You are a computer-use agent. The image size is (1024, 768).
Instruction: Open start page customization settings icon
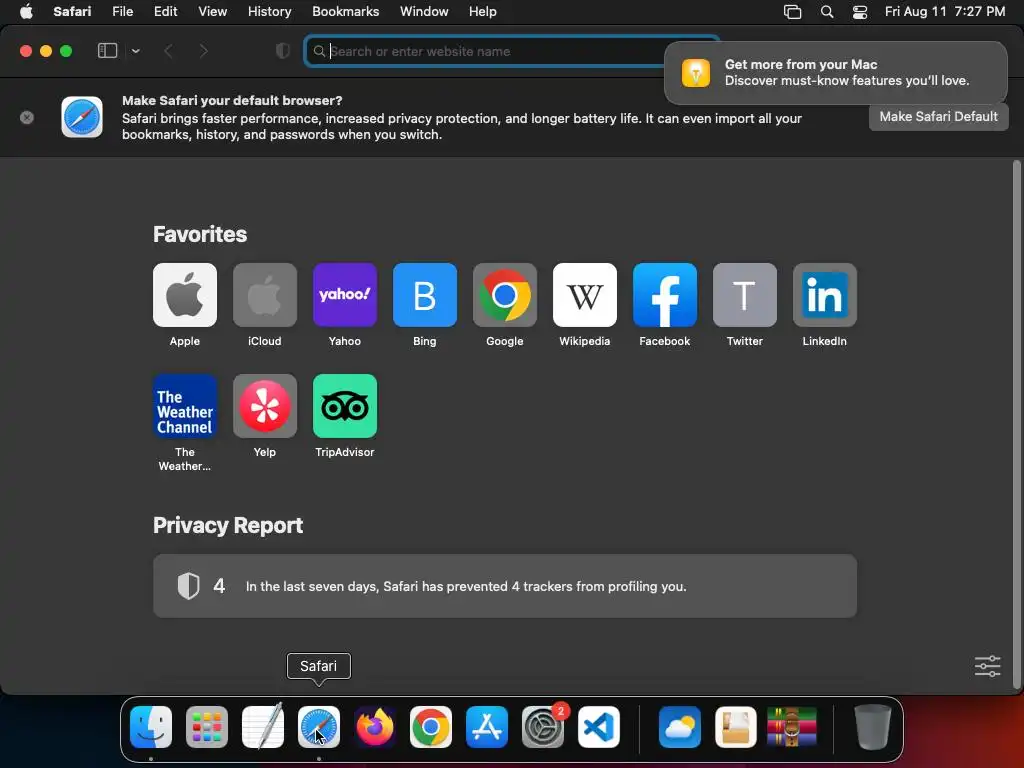click(987, 666)
